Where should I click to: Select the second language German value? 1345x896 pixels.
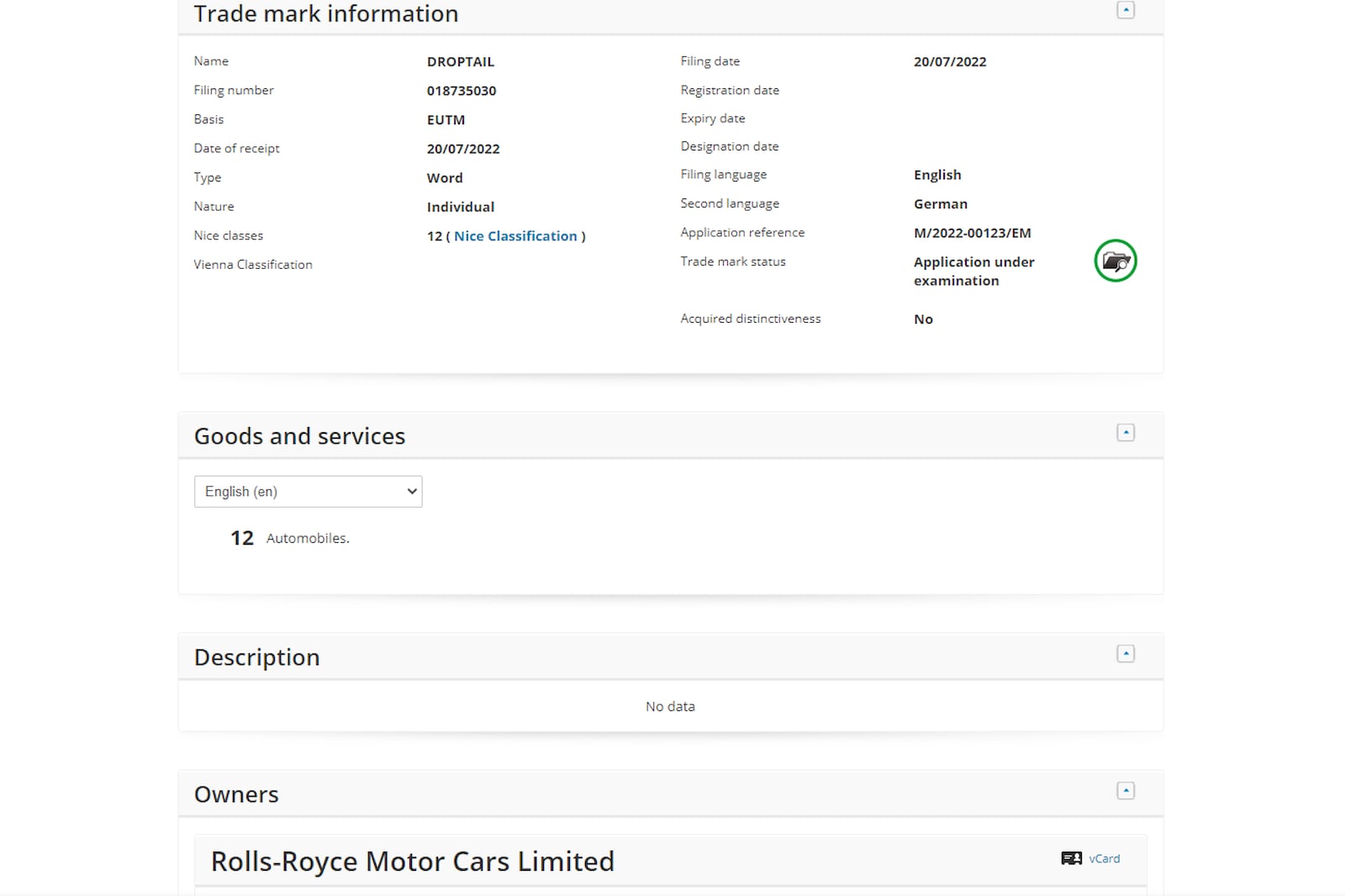click(x=941, y=204)
